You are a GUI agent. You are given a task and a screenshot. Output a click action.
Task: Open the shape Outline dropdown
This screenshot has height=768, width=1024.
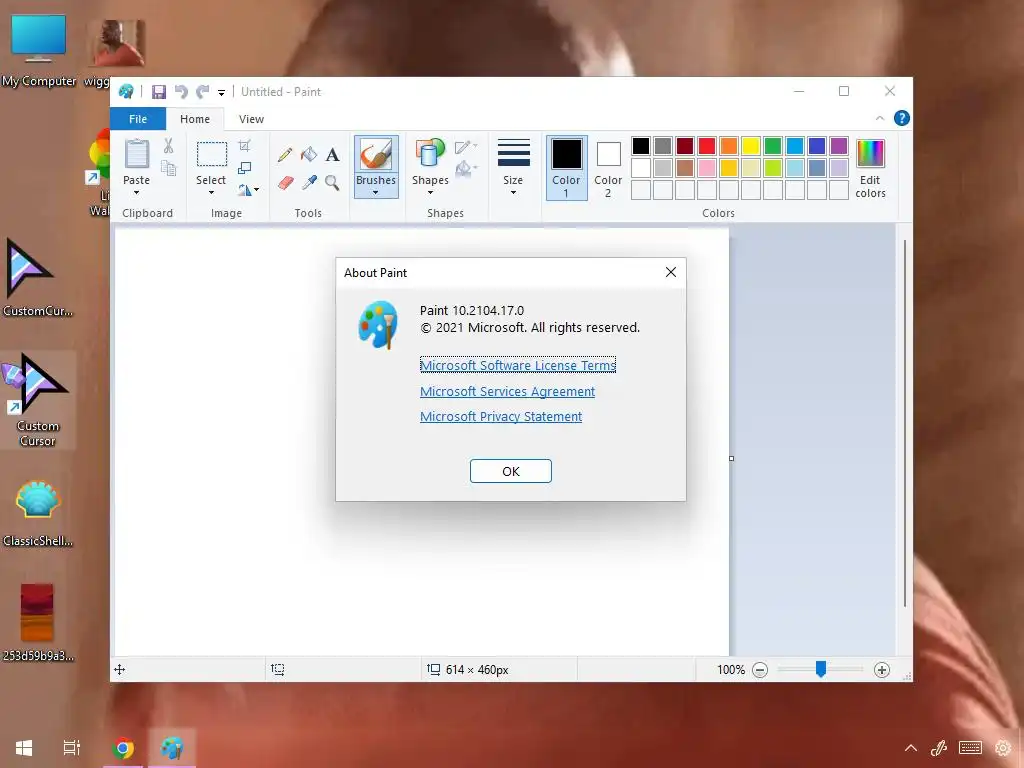(x=466, y=147)
